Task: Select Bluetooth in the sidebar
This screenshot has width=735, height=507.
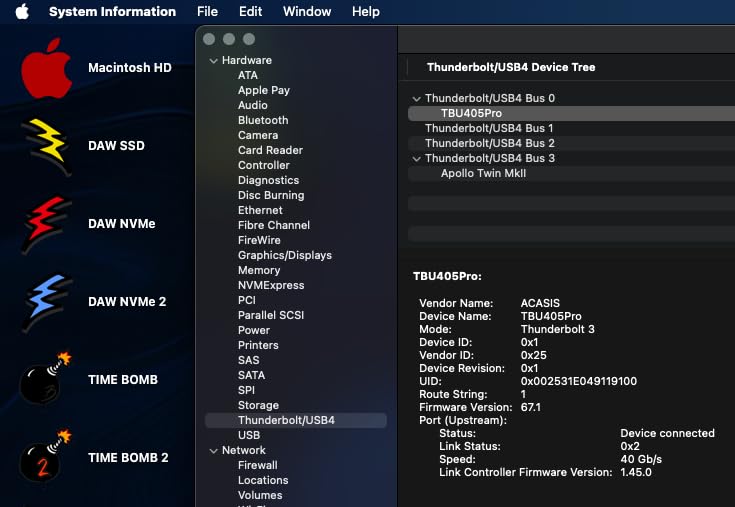Action: tap(263, 120)
